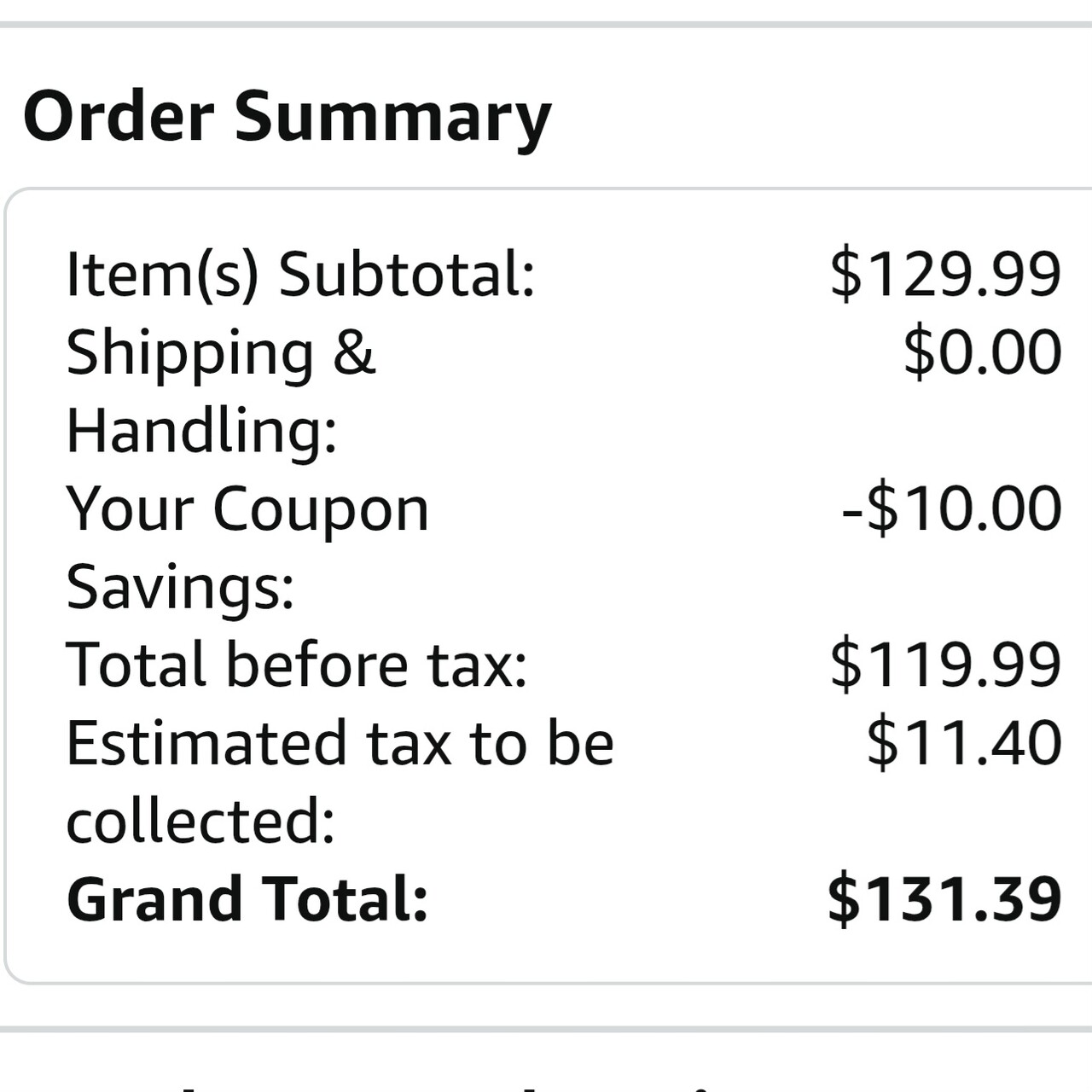Click the $129.99 subtotal amount
The width and height of the screenshot is (1092, 1092).
[x=945, y=275]
